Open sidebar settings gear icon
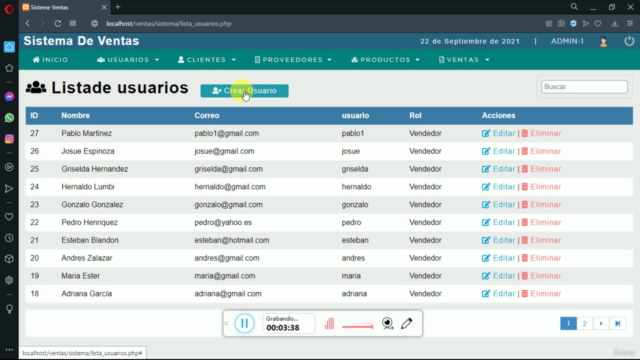Viewport: 640px width, 360px height. pyautogui.click(x=9, y=280)
